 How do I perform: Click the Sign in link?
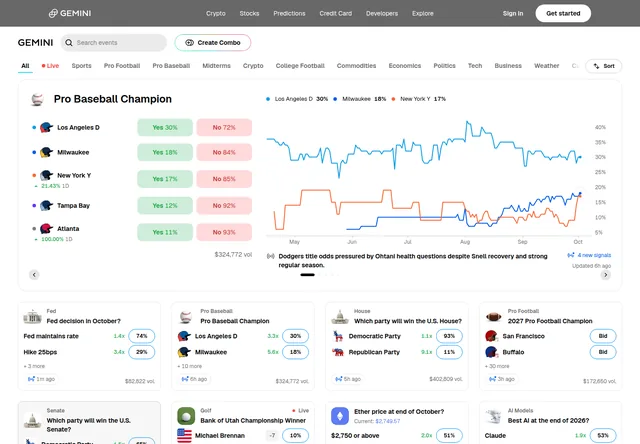[x=513, y=13]
